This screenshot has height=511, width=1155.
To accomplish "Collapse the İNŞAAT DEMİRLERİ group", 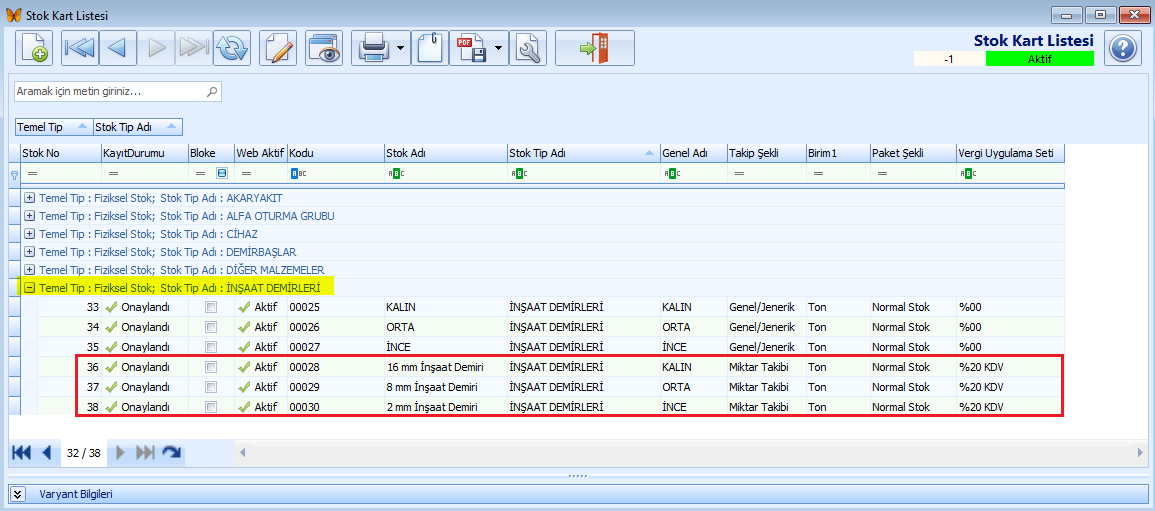I will pyautogui.click(x=29, y=288).
